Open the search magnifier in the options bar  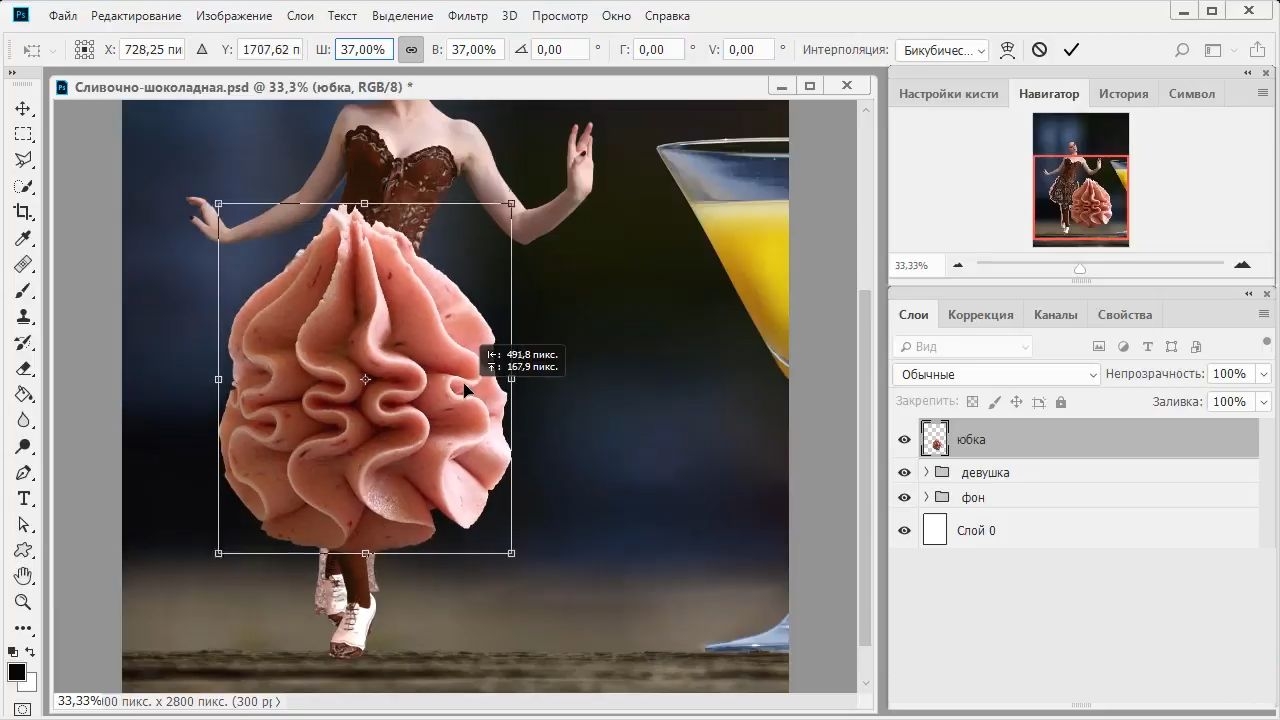tap(1182, 50)
